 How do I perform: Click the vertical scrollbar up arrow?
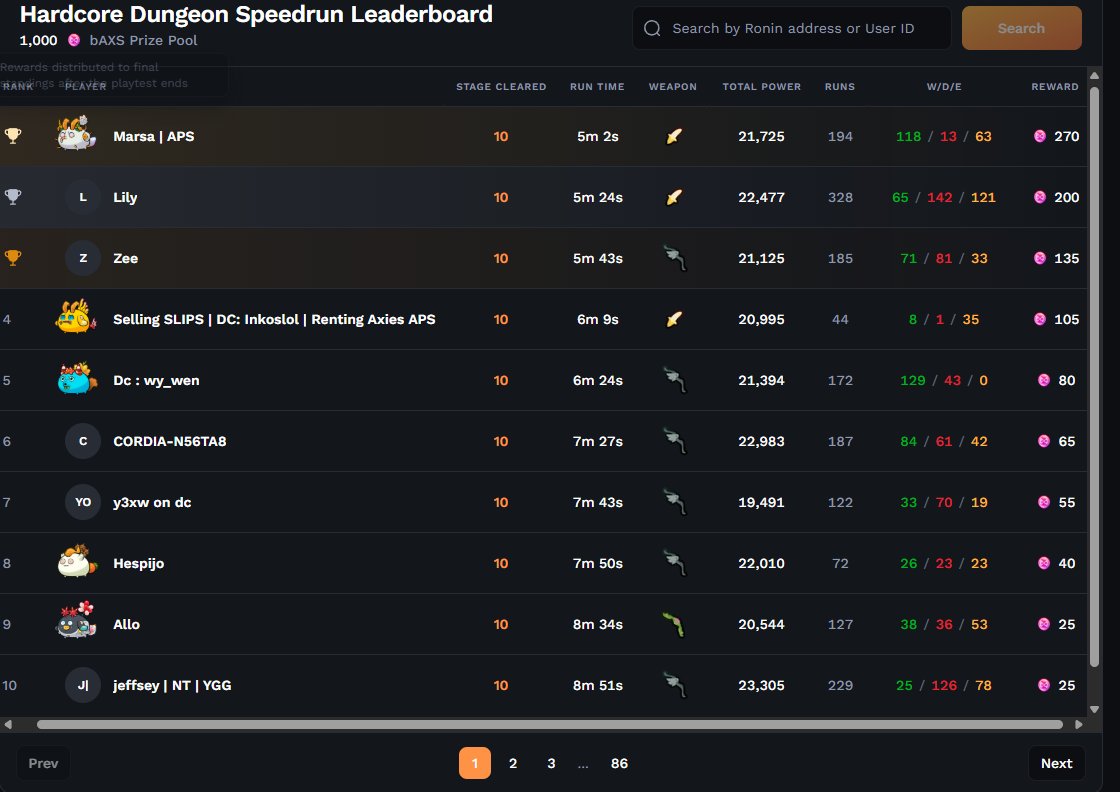coord(1094,75)
